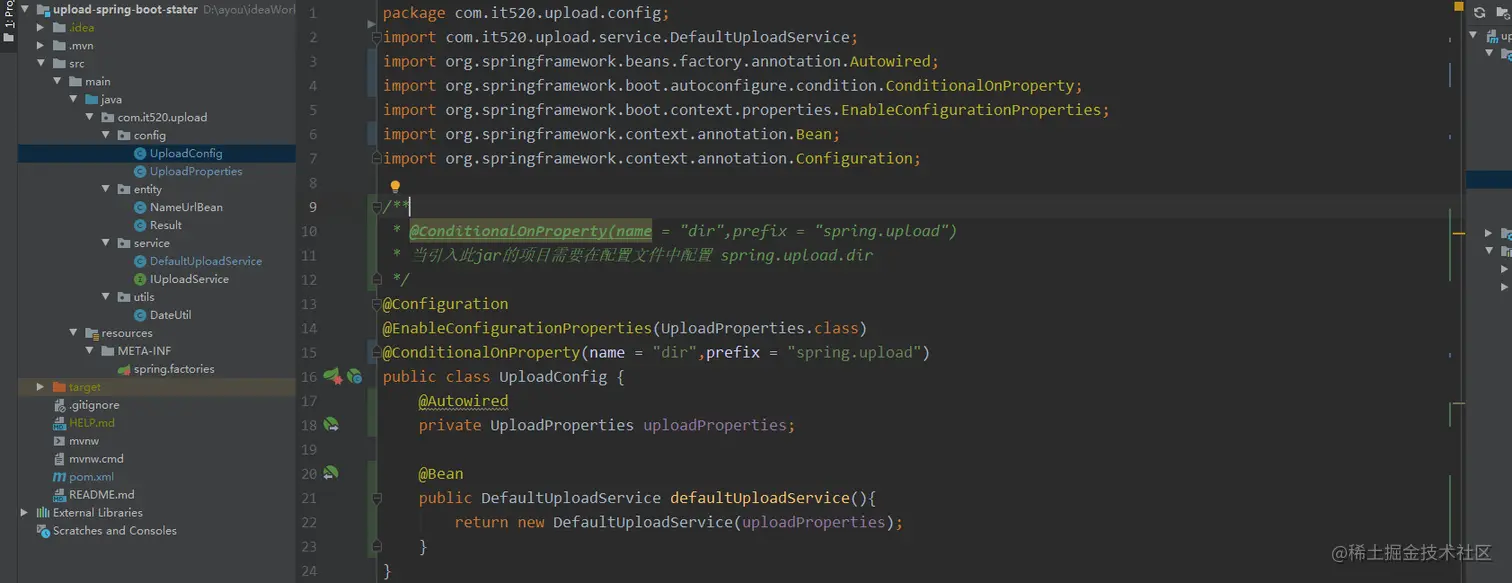Collapse the upload-spring-boot-stater project root
This screenshot has height=583, width=1512.
click(x=25, y=10)
